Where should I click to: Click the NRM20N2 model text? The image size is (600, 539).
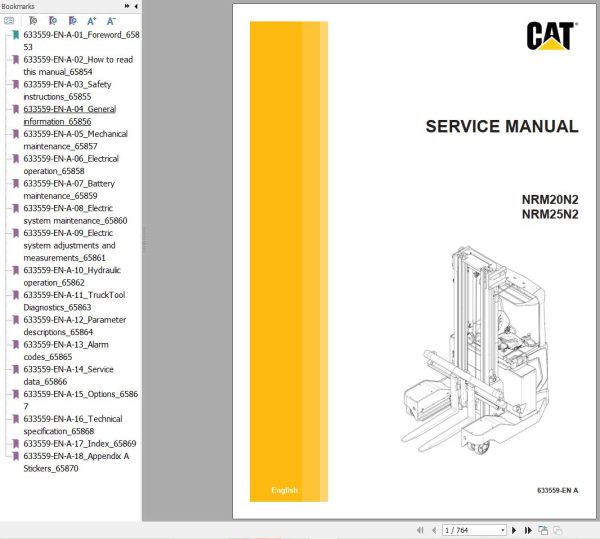pos(550,200)
